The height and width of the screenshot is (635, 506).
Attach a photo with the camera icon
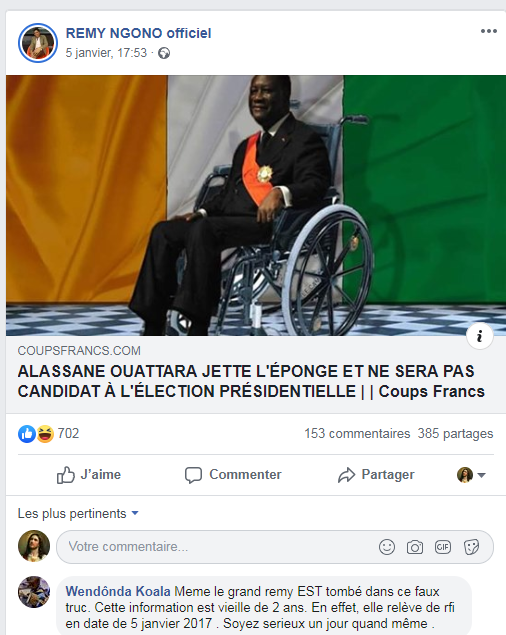click(x=415, y=547)
